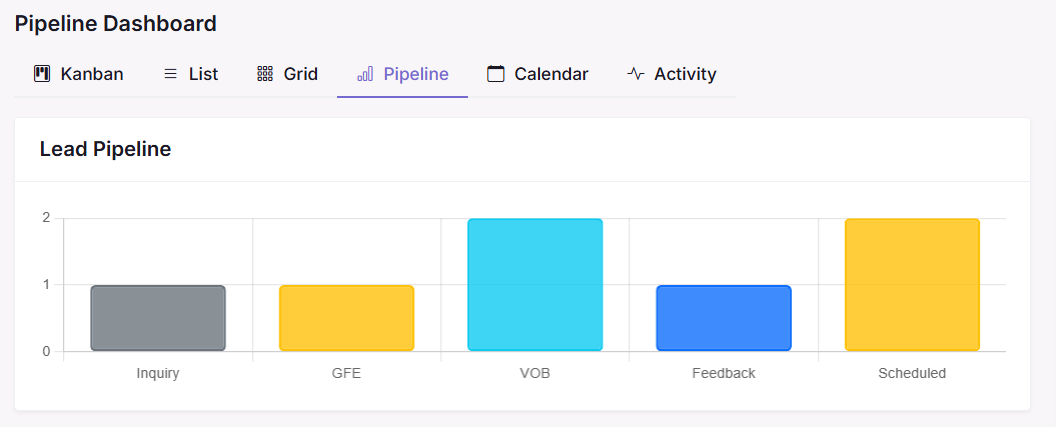Viewport: 1056px width, 427px height.
Task: Show the Activity tab
Action: [x=685, y=74]
